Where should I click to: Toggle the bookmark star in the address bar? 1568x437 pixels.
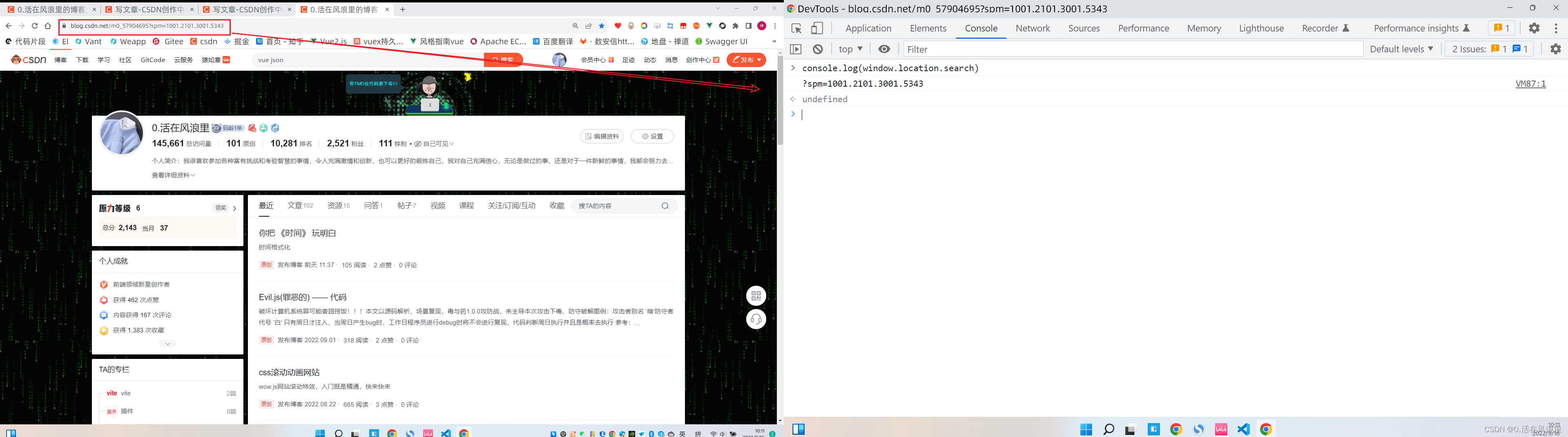point(601,26)
